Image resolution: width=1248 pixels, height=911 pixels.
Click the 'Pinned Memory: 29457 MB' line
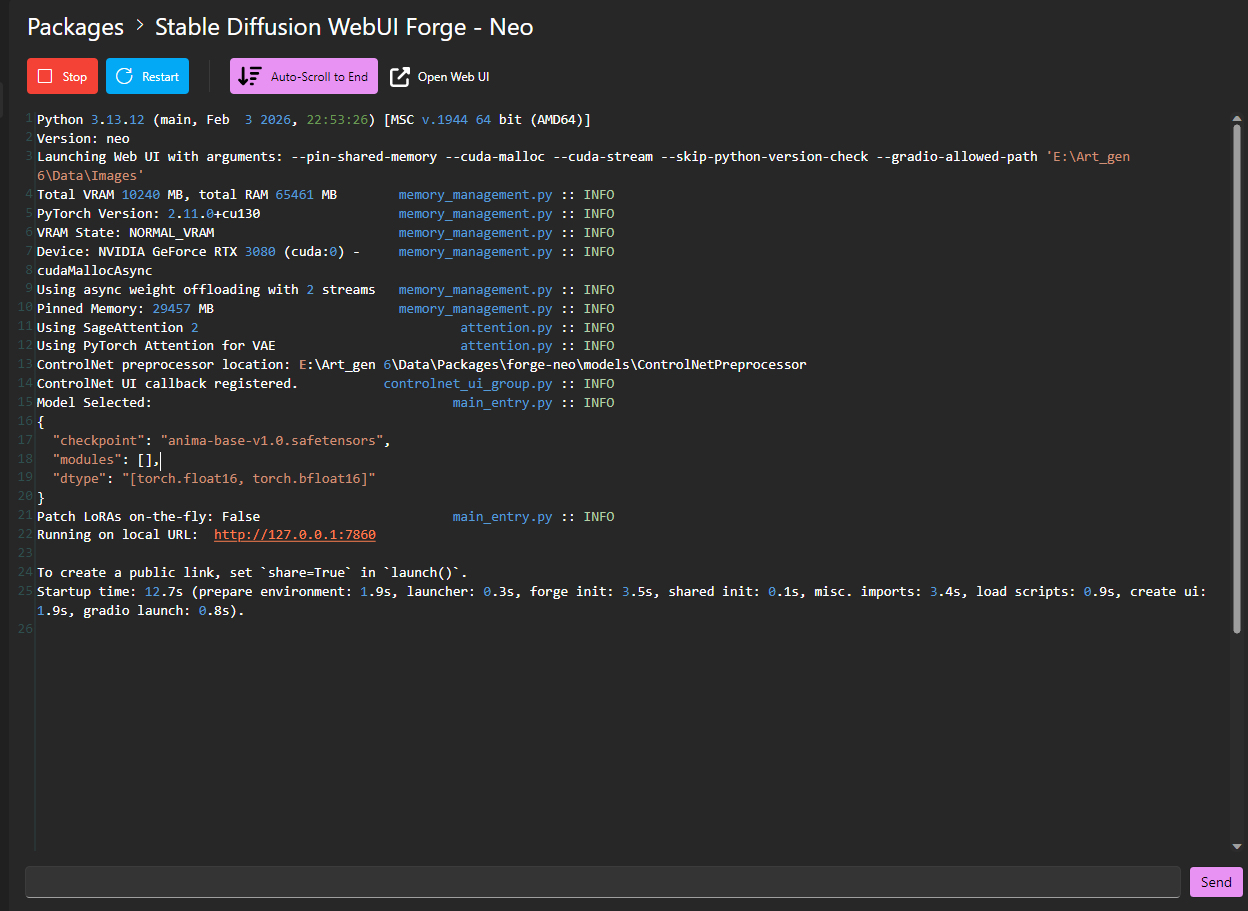125,308
